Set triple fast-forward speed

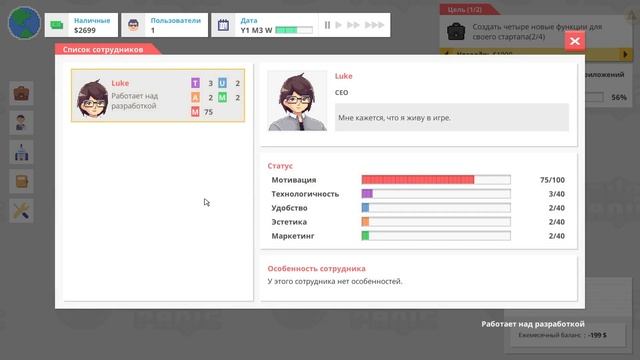[374, 25]
